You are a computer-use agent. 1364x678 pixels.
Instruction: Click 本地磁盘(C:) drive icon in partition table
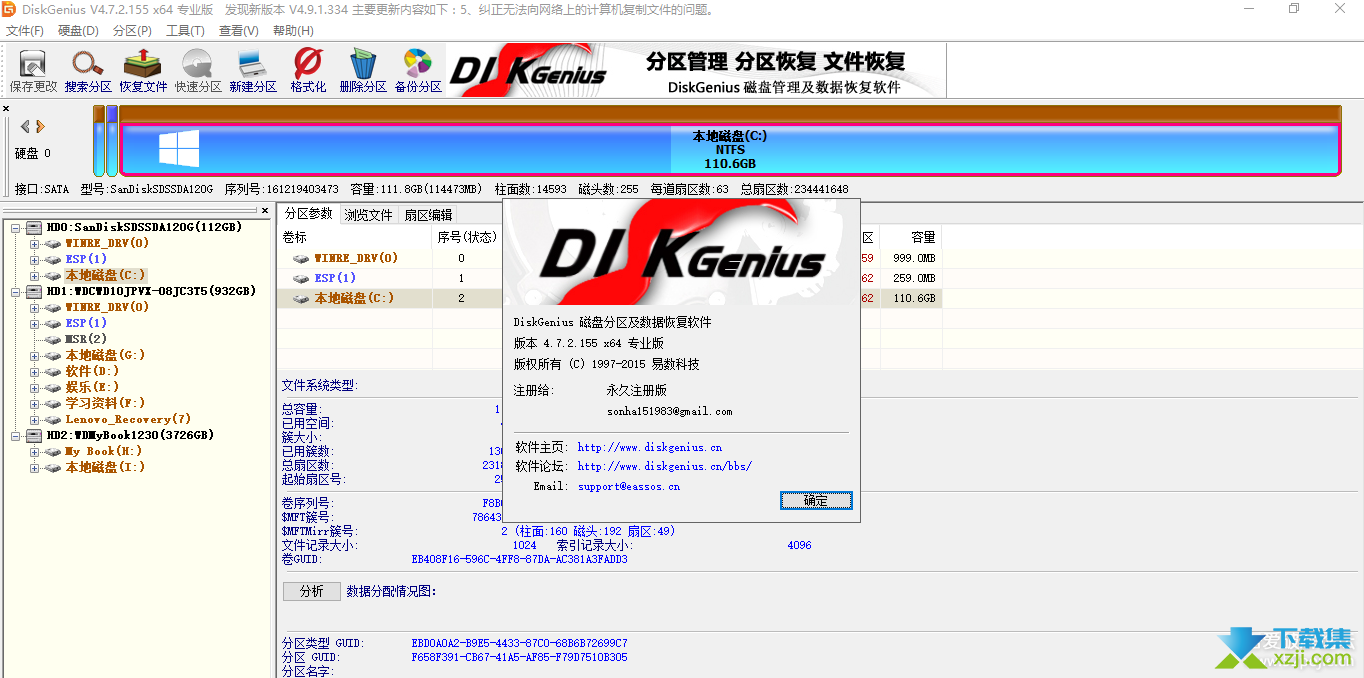click(x=301, y=298)
